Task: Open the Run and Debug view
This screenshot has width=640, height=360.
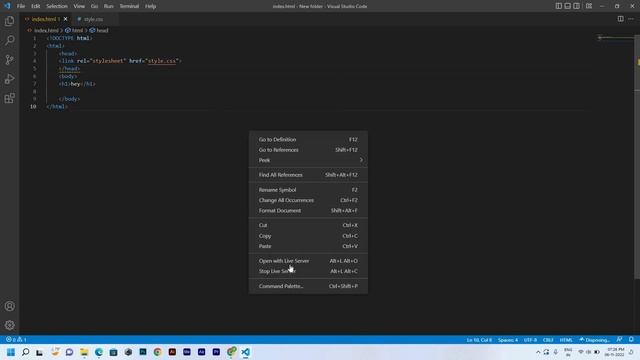Action: coord(9,79)
